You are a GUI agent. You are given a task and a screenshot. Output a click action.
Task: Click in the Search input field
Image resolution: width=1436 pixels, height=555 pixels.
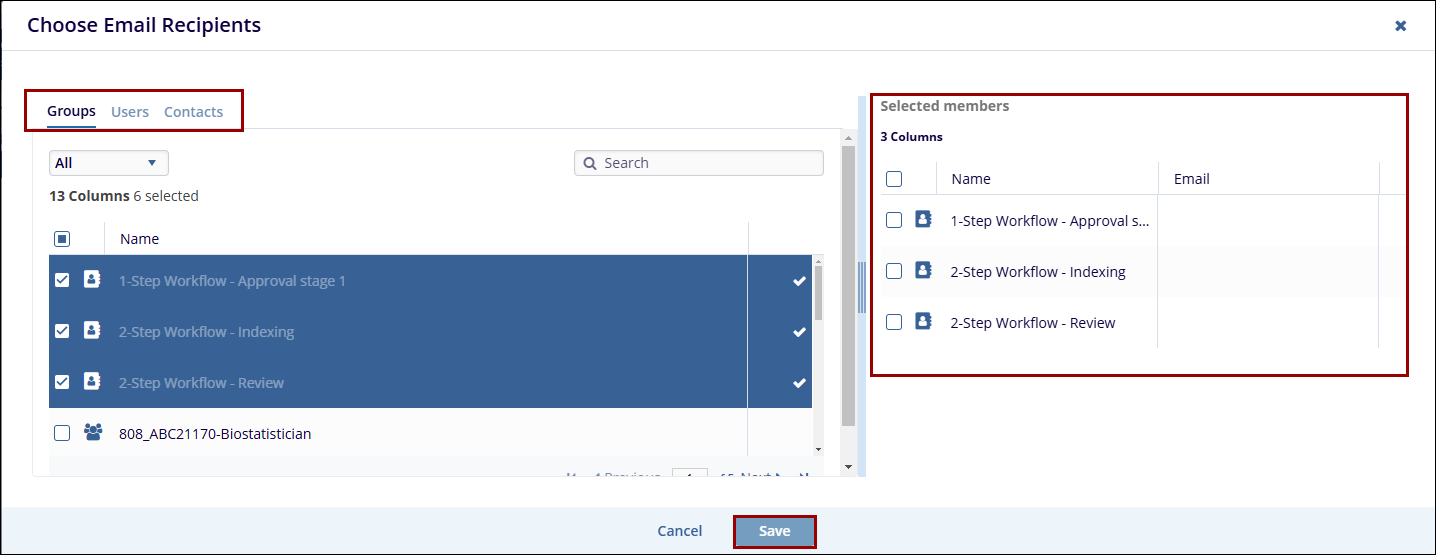point(710,163)
